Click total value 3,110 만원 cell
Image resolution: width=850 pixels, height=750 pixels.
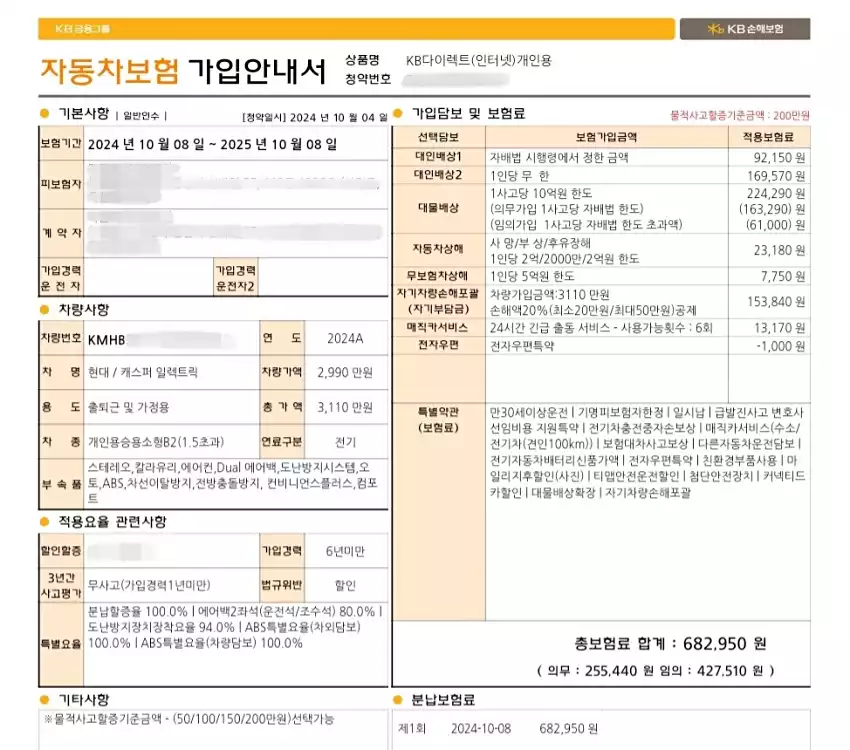tap(345, 407)
